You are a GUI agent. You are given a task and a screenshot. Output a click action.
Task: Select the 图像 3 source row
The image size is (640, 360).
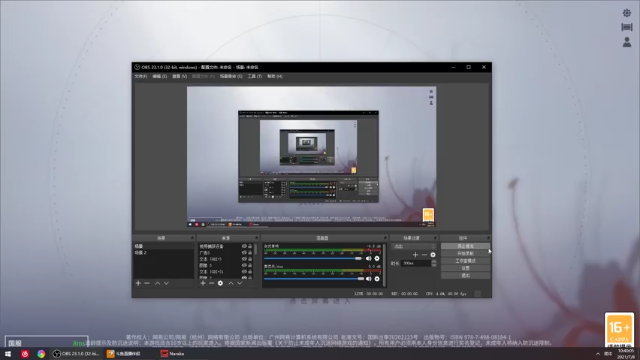(x=226, y=265)
